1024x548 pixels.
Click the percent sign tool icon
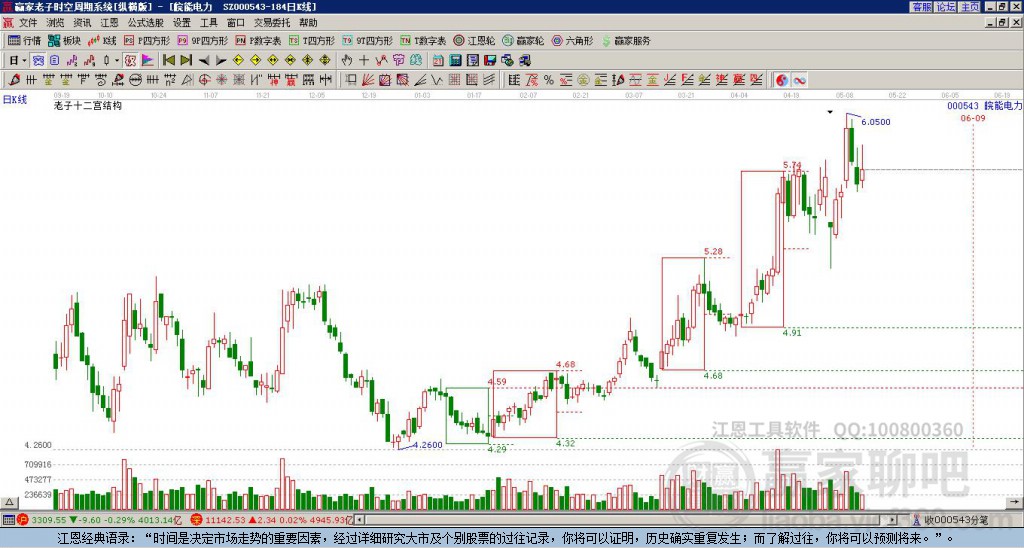pos(549,80)
